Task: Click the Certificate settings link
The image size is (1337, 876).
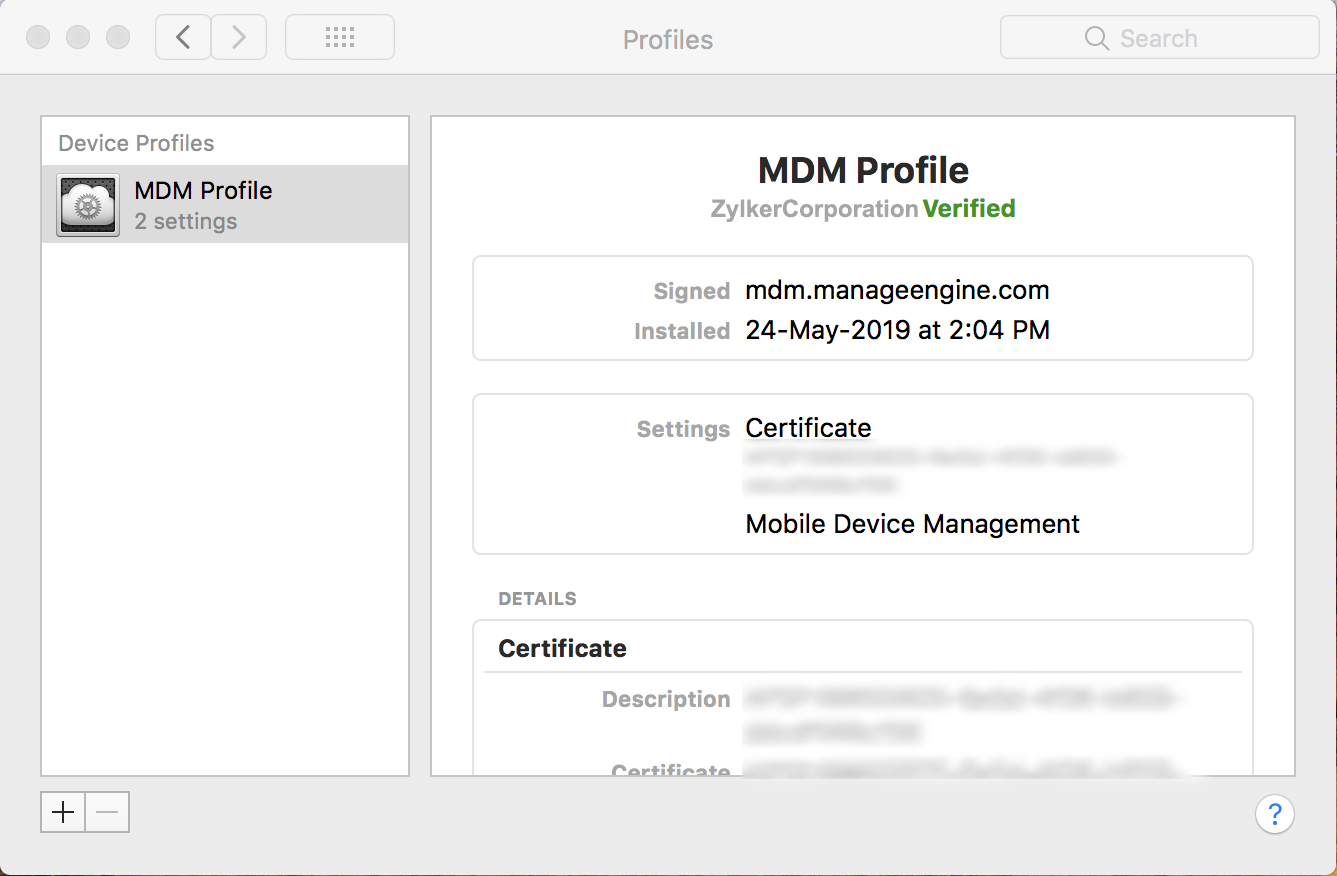Action: (808, 428)
